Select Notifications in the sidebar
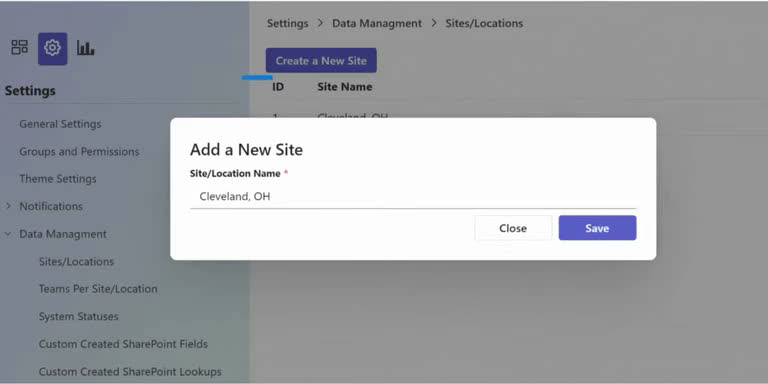Image resolution: width=768 pixels, height=384 pixels. tap(51, 206)
